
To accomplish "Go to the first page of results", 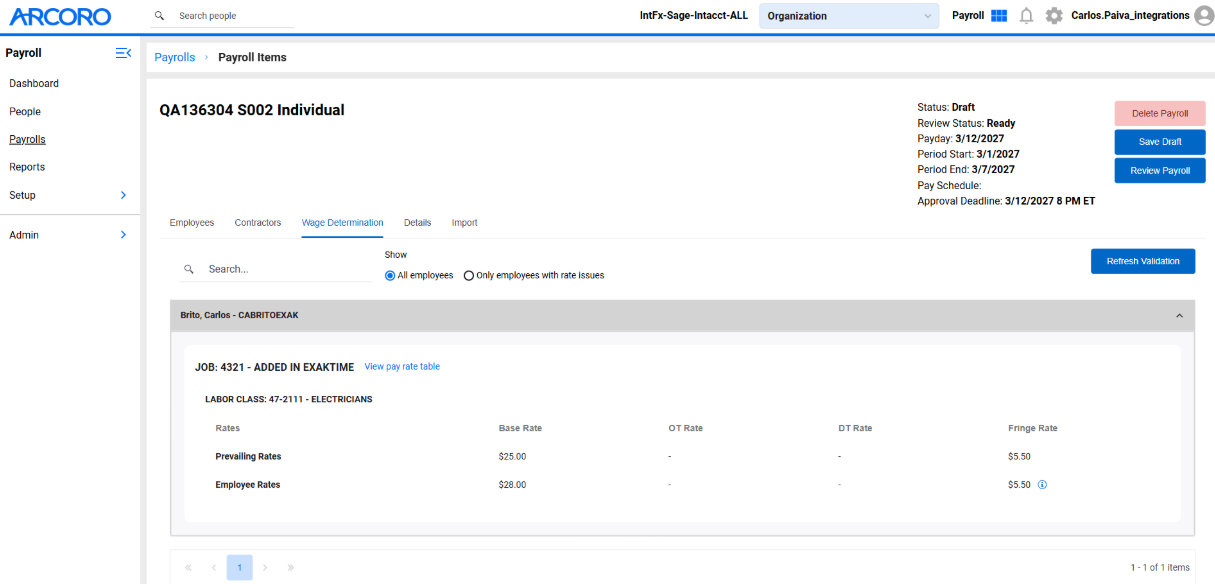I will pyautogui.click(x=188, y=567).
